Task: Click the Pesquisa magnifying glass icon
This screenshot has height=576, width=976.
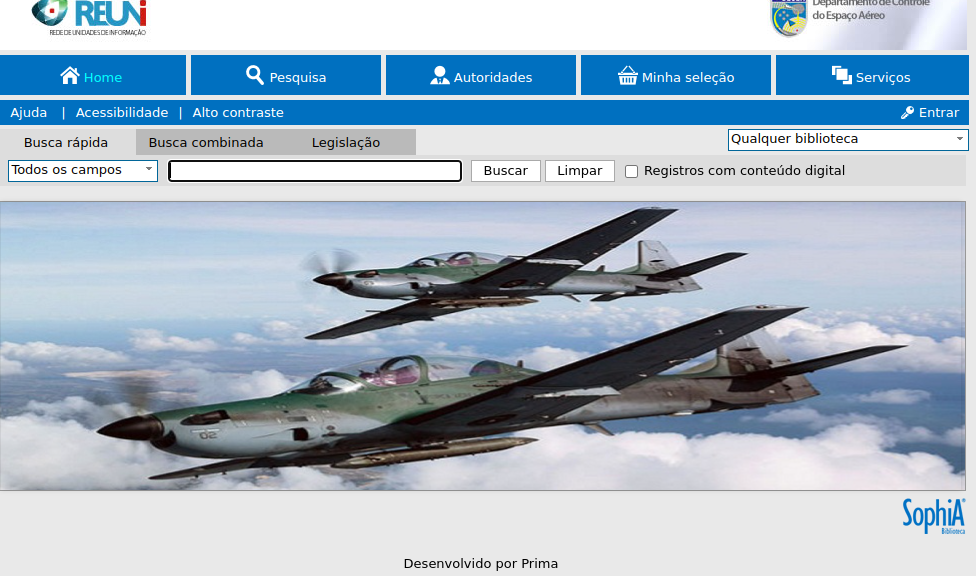Action: pos(255,75)
